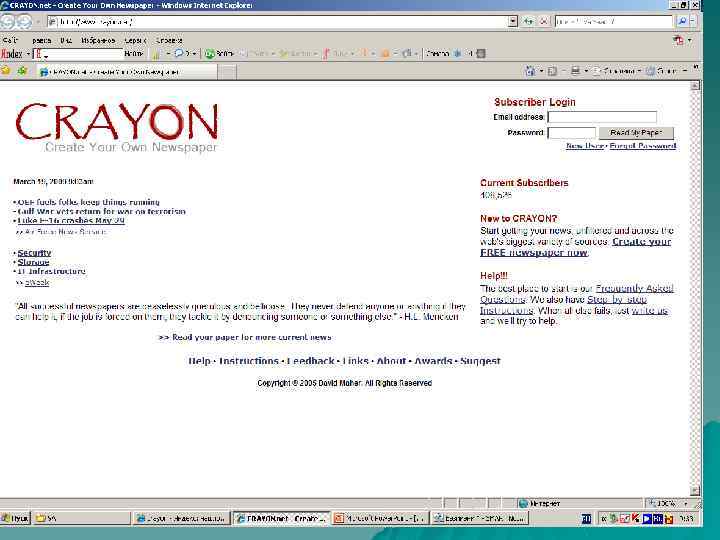Click the browser Forward arrow button
Image resolution: width=720 pixels, height=540 pixels.
[x=24, y=21]
